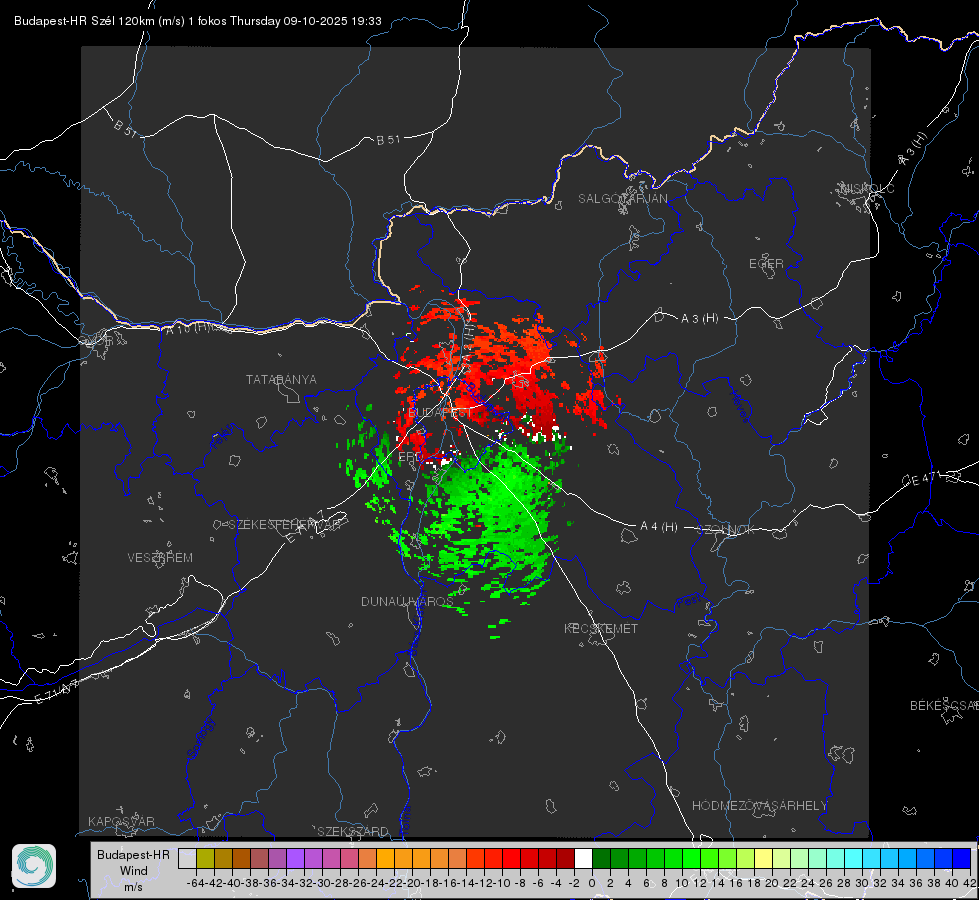Image resolution: width=979 pixels, height=900 pixels.
Task: Click the A 4 (H) motorway label
Action: point(659,527)
